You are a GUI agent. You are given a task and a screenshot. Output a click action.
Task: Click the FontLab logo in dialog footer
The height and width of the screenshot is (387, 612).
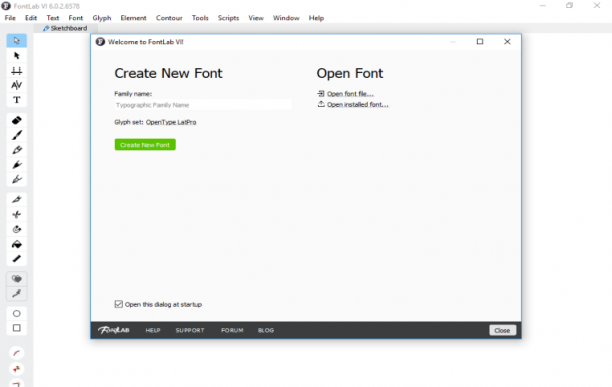pos(114,330)
